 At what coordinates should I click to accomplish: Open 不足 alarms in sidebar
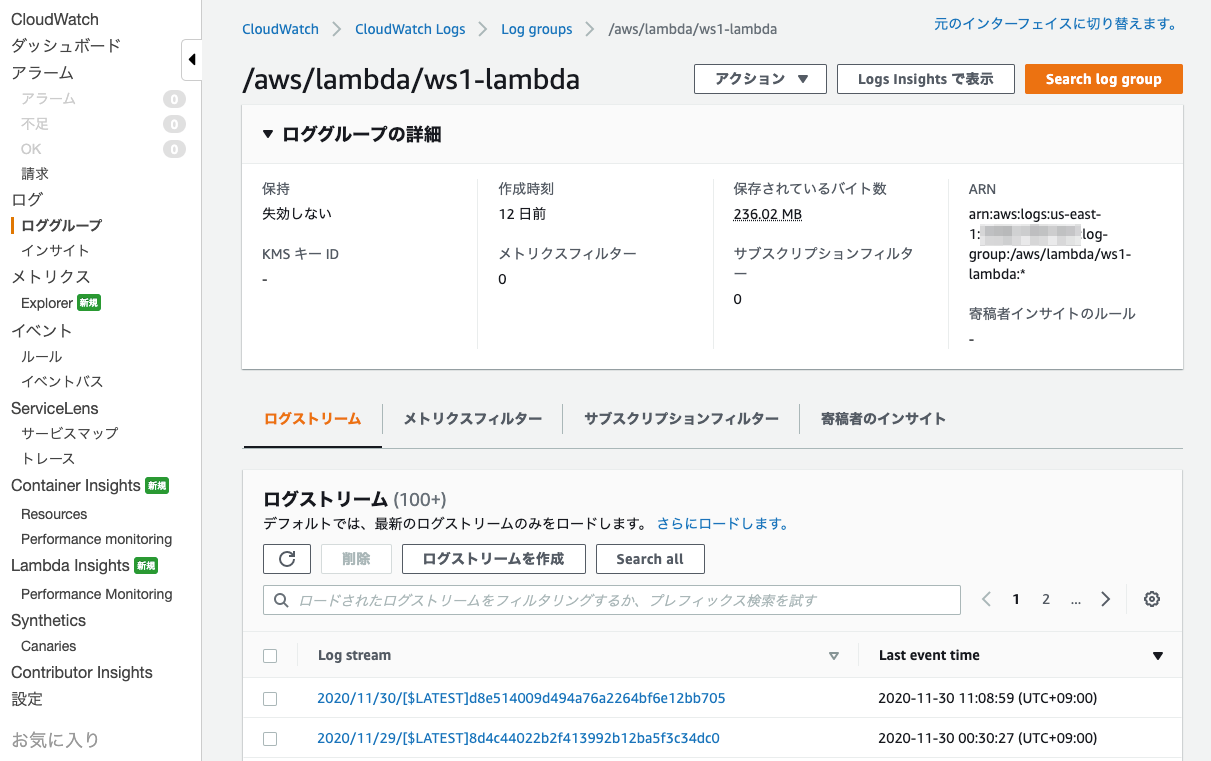click(35, 124)
